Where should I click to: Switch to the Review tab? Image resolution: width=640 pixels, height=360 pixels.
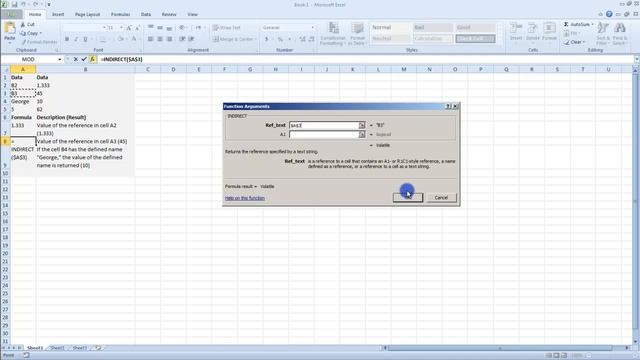tap(169, 14)
